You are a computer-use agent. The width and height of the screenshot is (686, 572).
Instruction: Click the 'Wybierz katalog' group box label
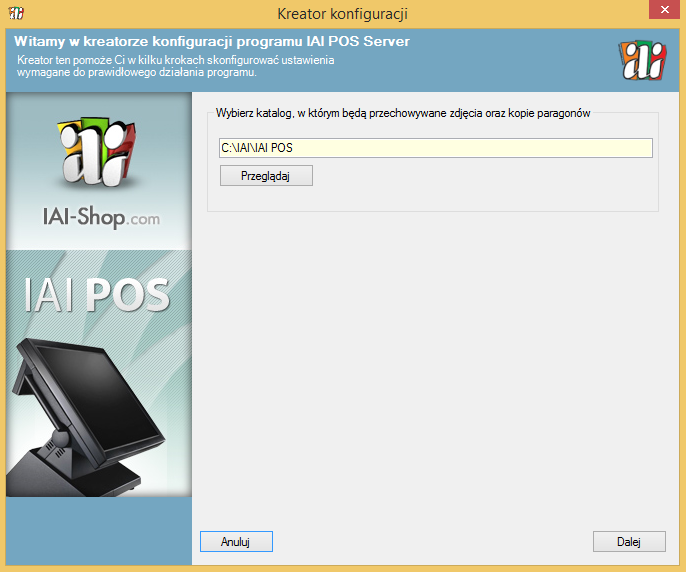(x=403, y=113)
